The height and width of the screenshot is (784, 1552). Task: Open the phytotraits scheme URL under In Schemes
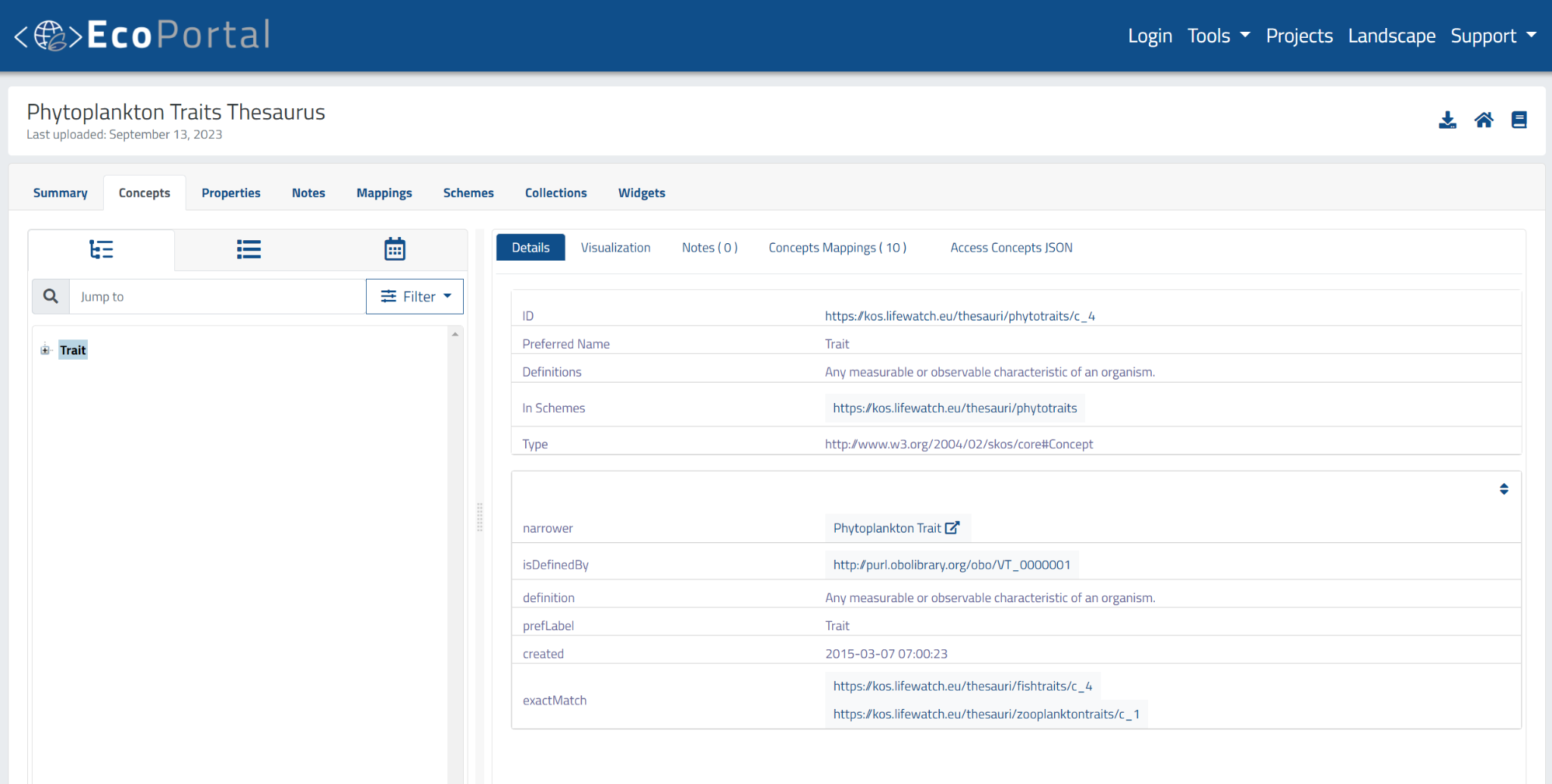point(954,408)
